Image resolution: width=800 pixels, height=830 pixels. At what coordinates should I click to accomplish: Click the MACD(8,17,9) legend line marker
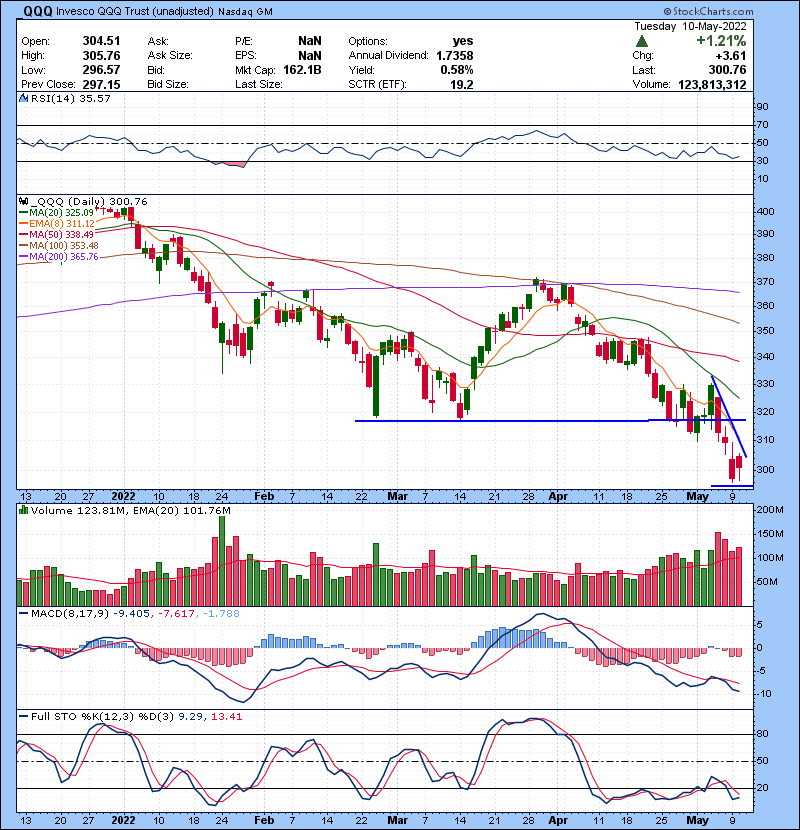point(23,614)
